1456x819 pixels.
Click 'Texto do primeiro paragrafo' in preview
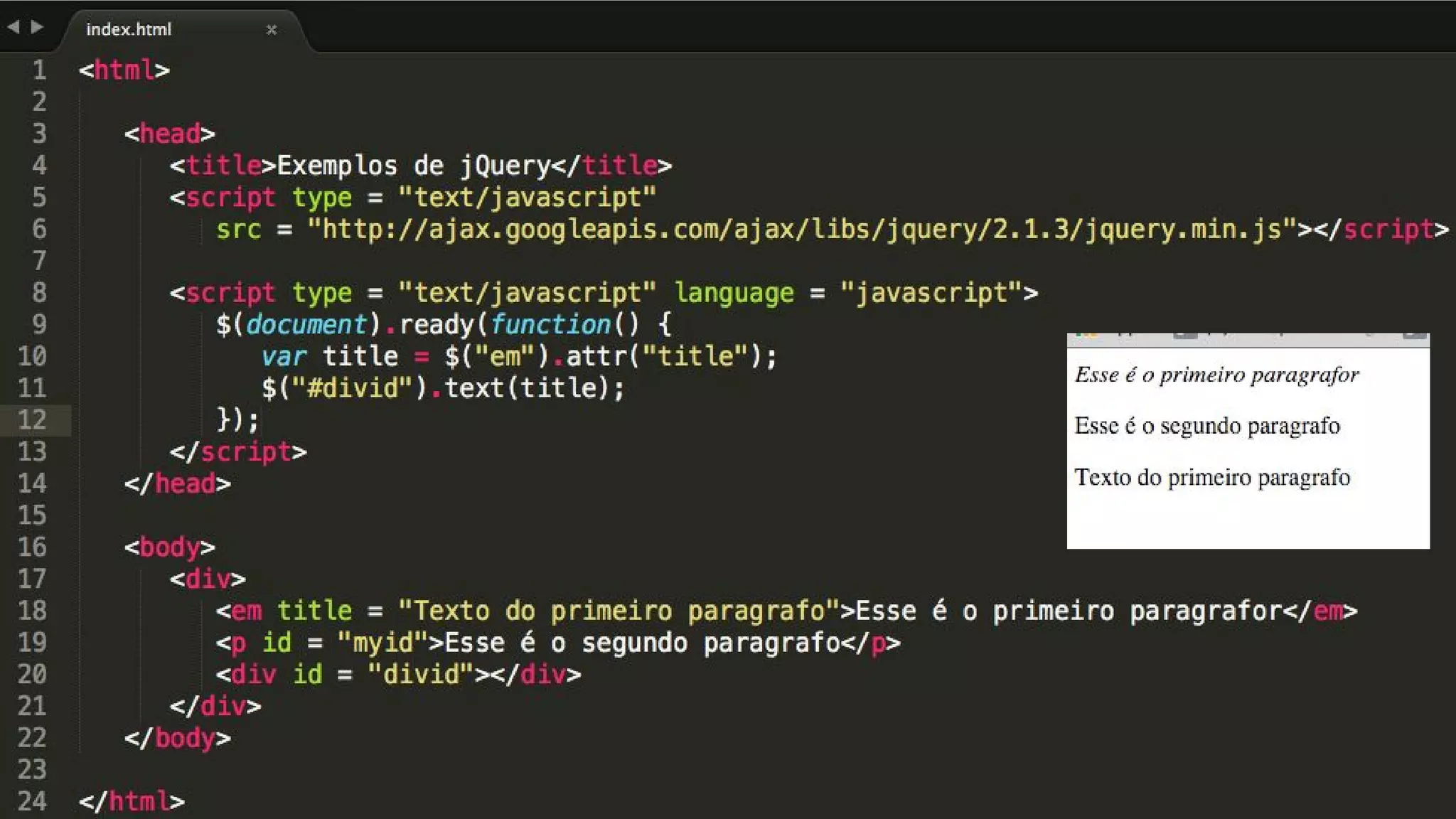(x=1212, y=477)
